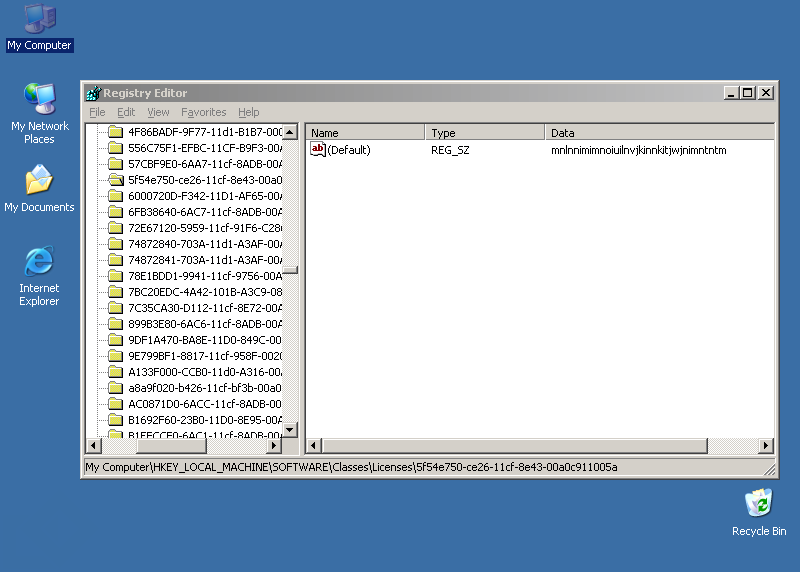Click folder icon of 9DF1A470-BA8E-11D0 key
Image resolution: width=800 pixels, height=572 pixels.
tap(116, 340)
